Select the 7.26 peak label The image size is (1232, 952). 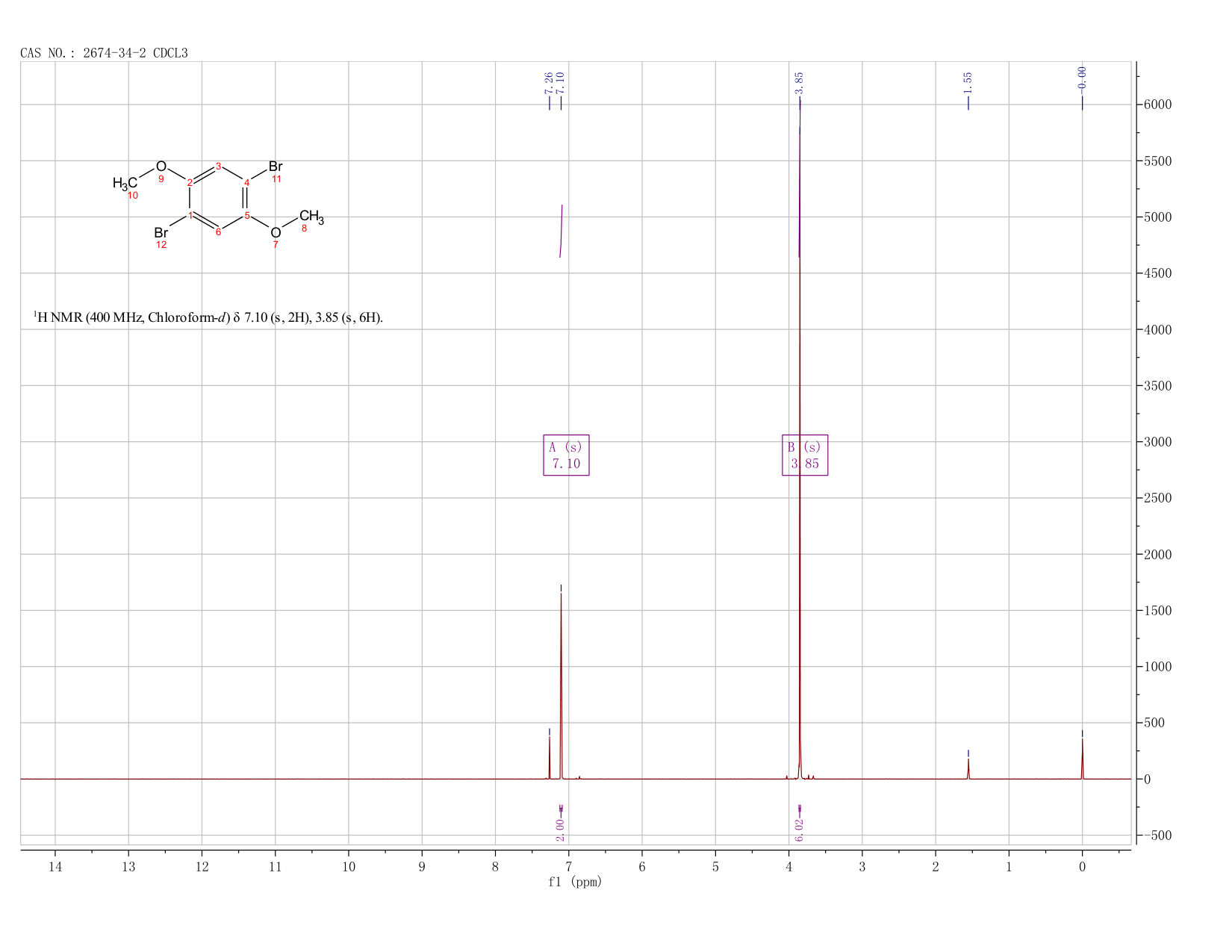pyautogui.click(x=549, y=83)
